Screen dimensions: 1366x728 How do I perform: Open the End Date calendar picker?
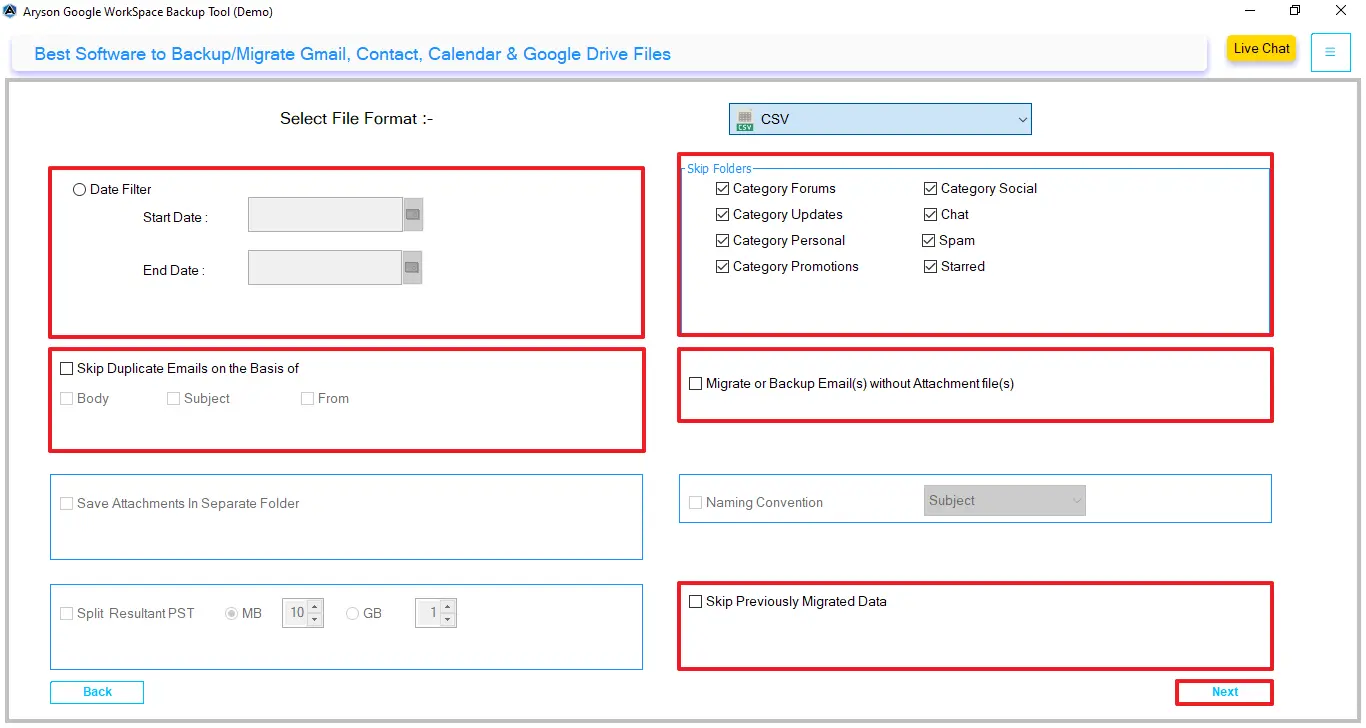[x=412, y=268]
